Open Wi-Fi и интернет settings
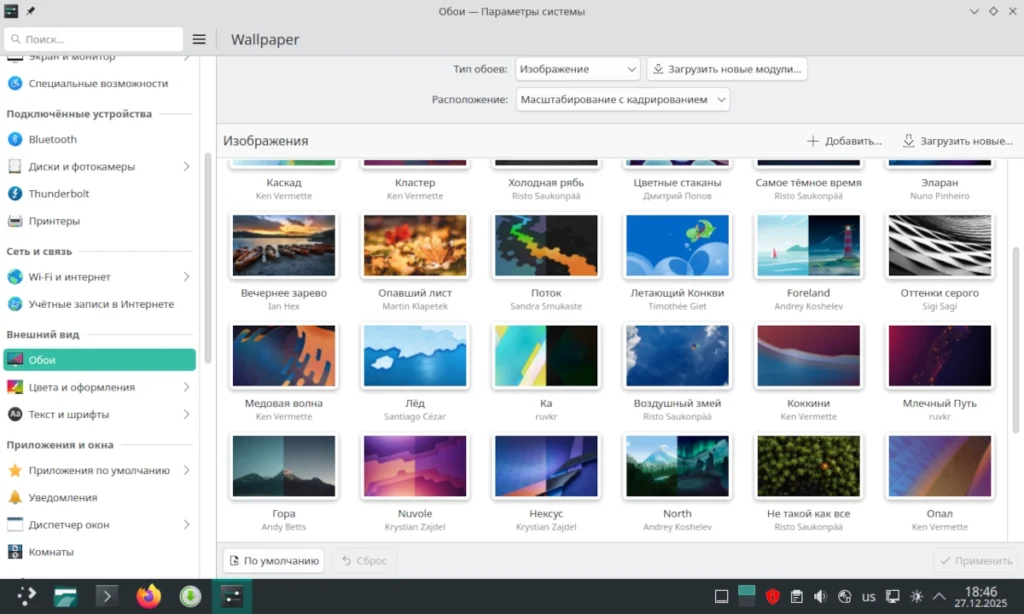Viewport: 1024px width, 614px height. coord(99,277)
